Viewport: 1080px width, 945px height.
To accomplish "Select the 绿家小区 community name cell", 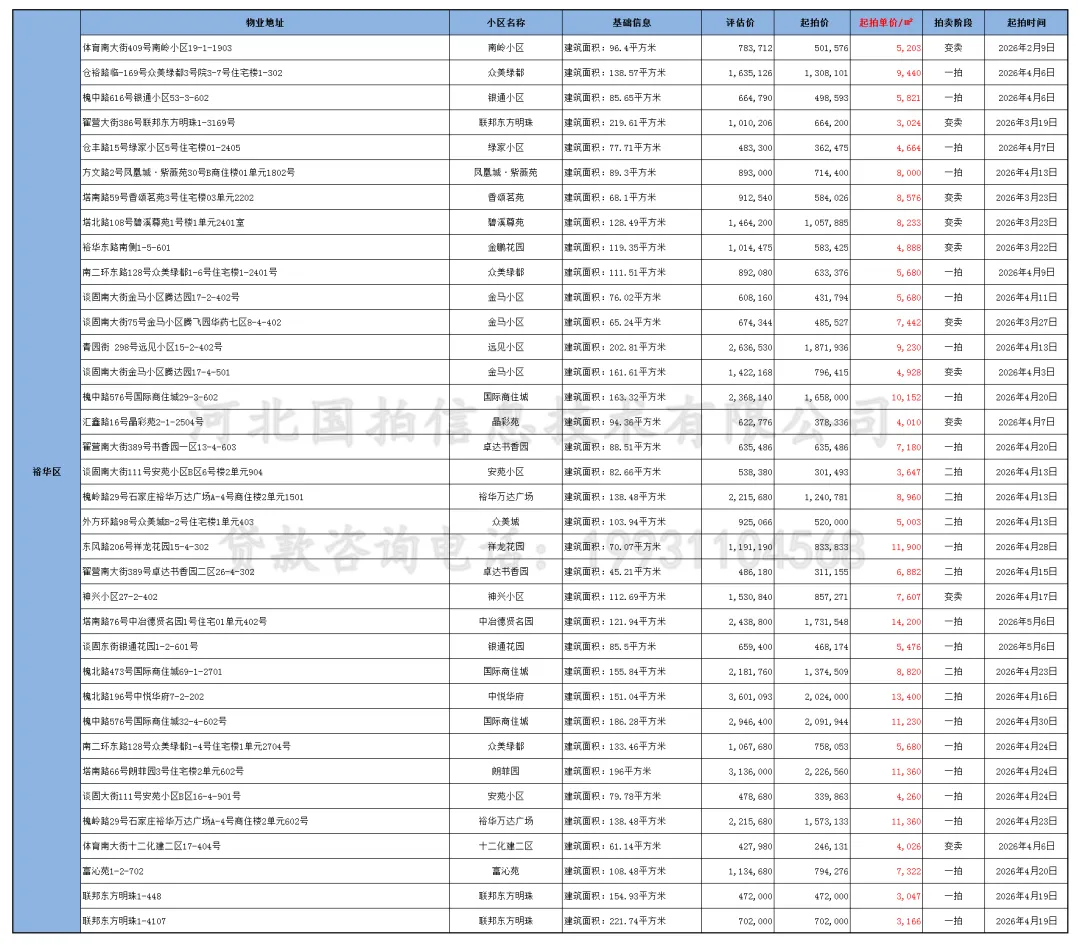I will 506,148.
